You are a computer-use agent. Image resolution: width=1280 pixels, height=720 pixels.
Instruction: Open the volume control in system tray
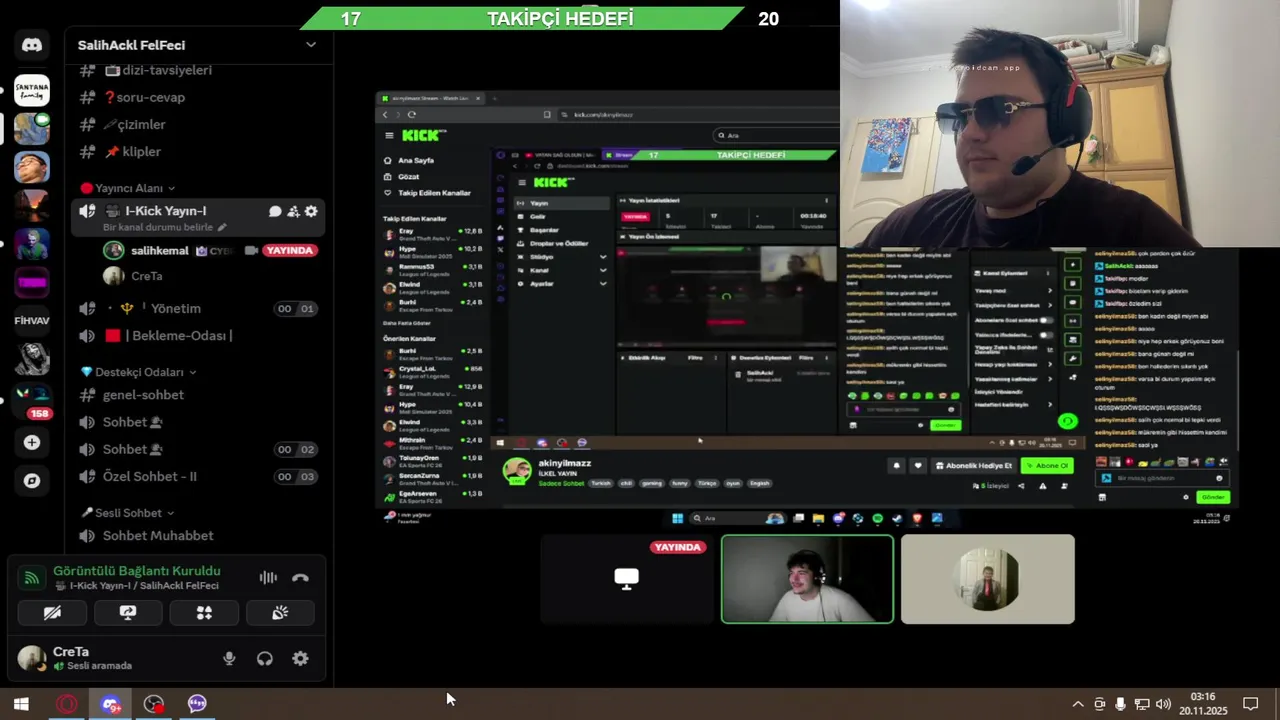click(x=1163, y=704)
